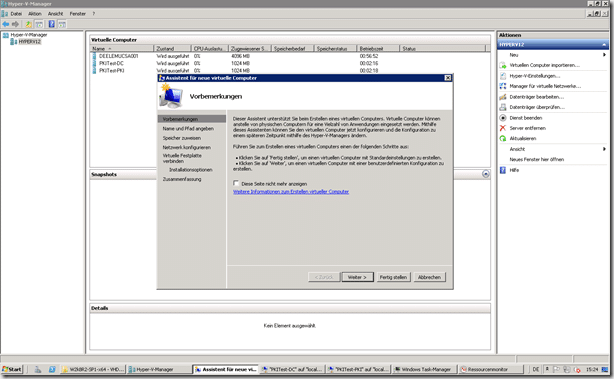This screenshot has width=614, height=379.
Task: Select the PKITest-PKI virtual machine row
Action: [x=290, y=70]
